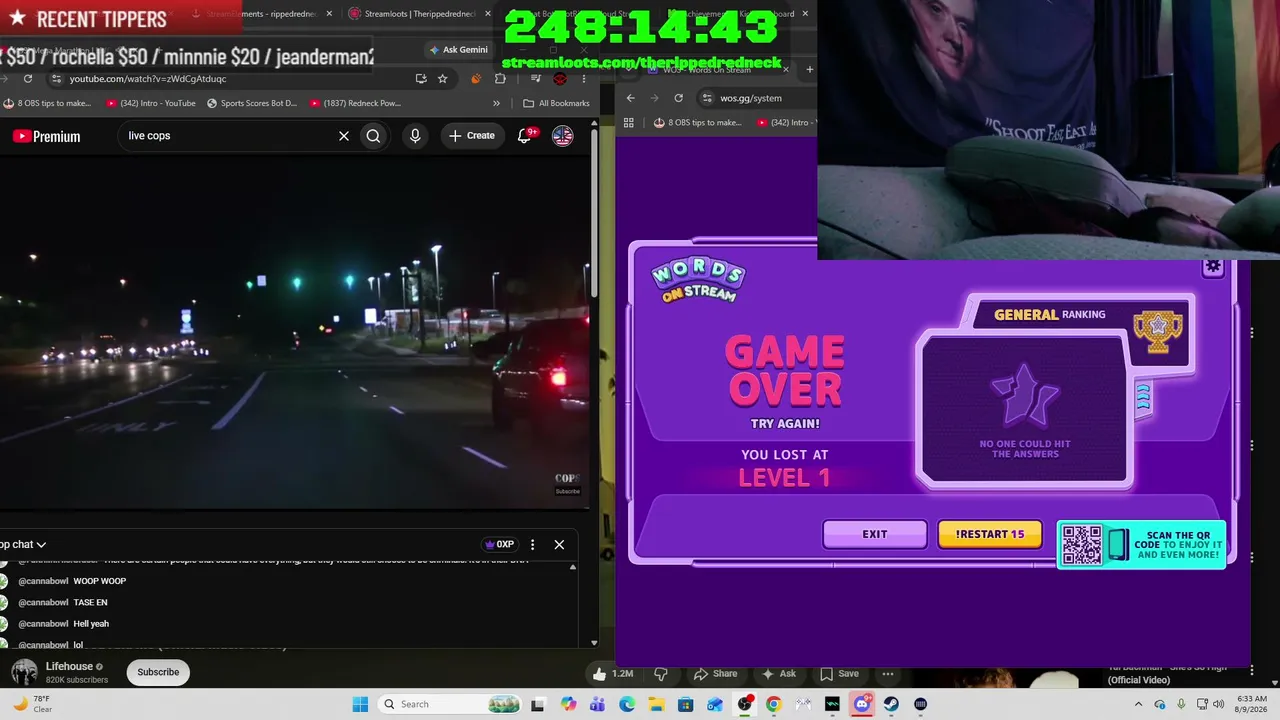Close the live chat panel
The image size is (1280, 720).
tap(559, 545)
